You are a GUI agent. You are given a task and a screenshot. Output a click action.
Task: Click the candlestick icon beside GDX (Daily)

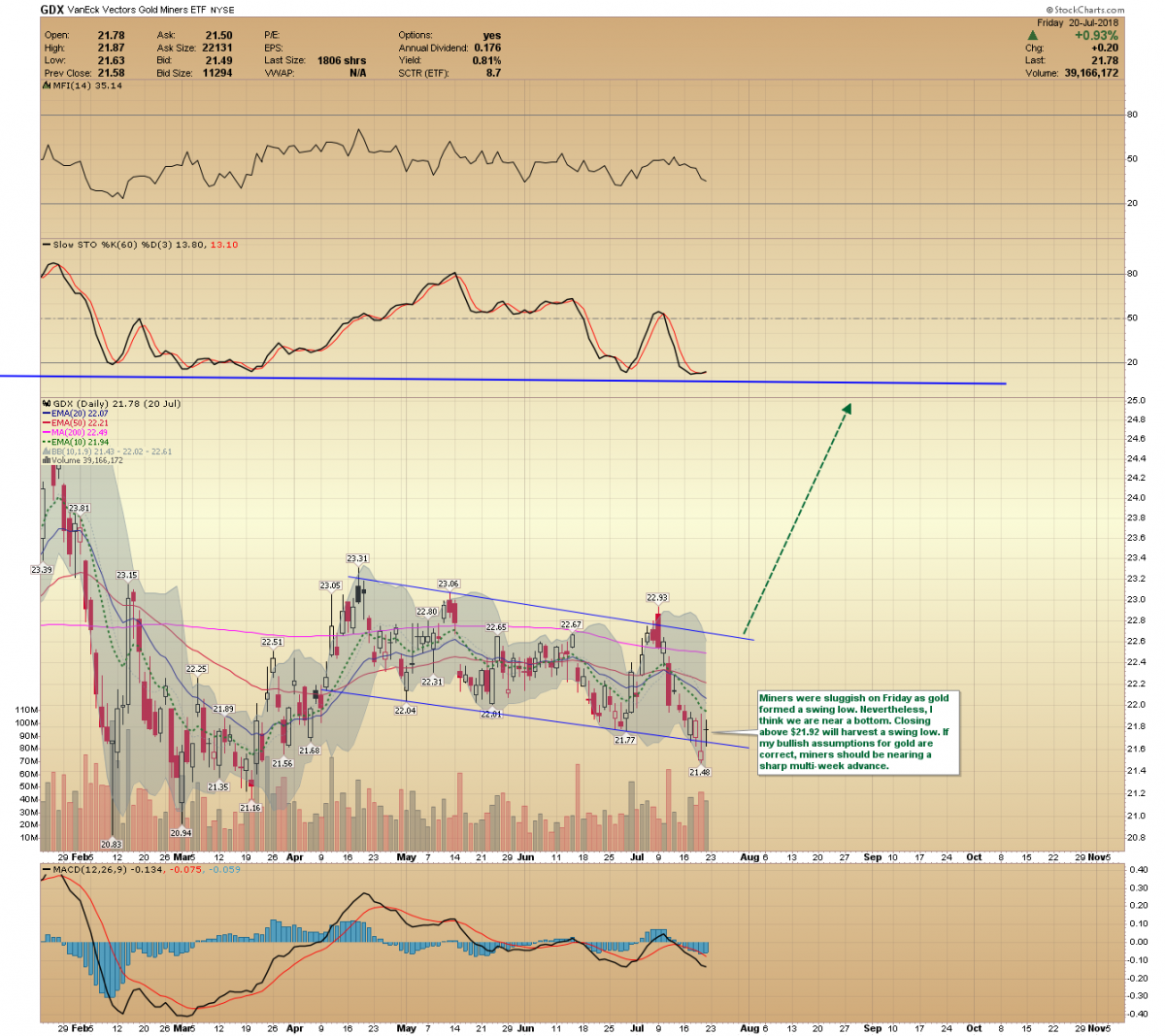pos(45,404)
